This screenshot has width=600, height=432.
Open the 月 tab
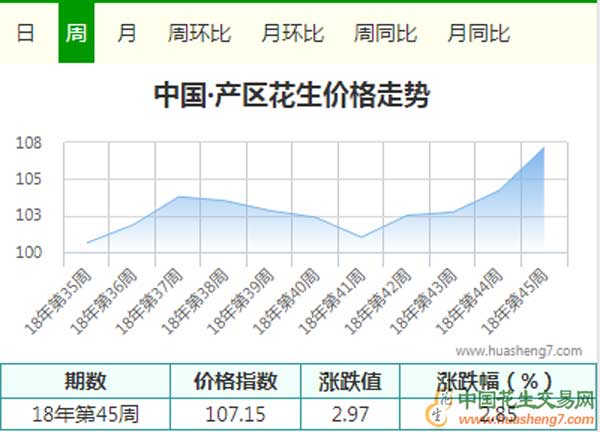(x=127, y=33)
